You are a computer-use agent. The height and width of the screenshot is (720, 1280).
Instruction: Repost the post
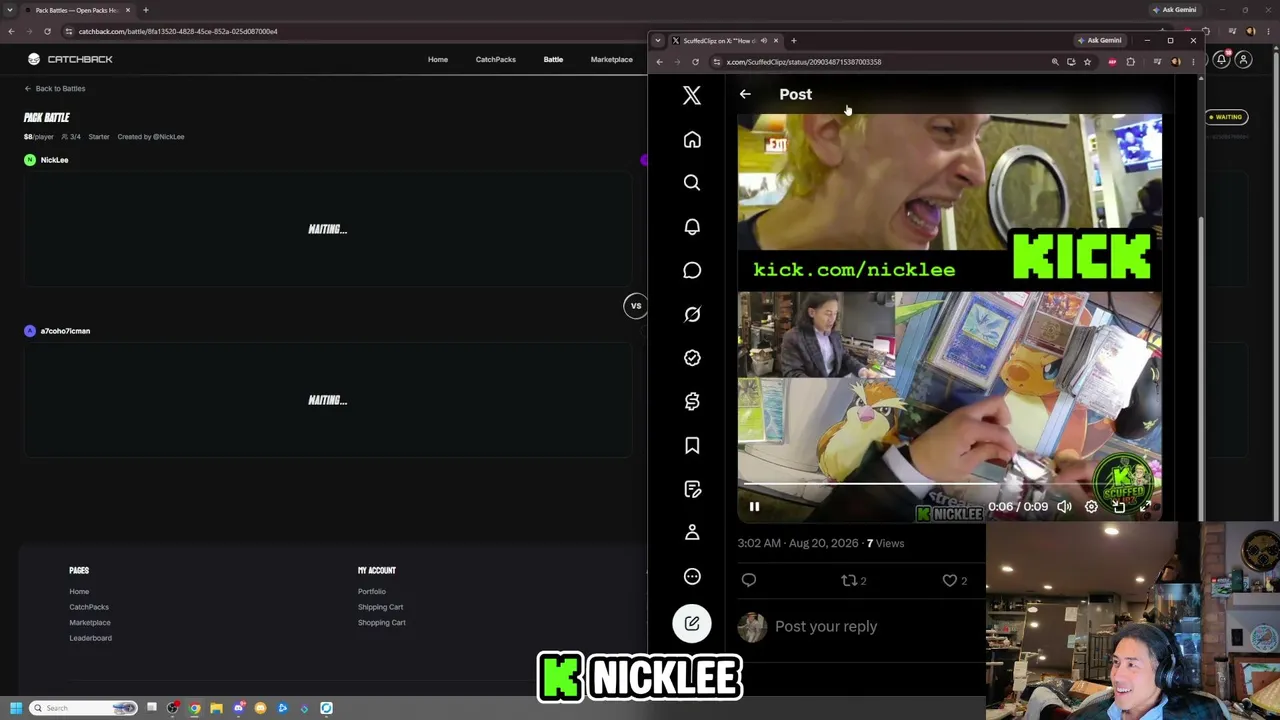pos(853,580)
